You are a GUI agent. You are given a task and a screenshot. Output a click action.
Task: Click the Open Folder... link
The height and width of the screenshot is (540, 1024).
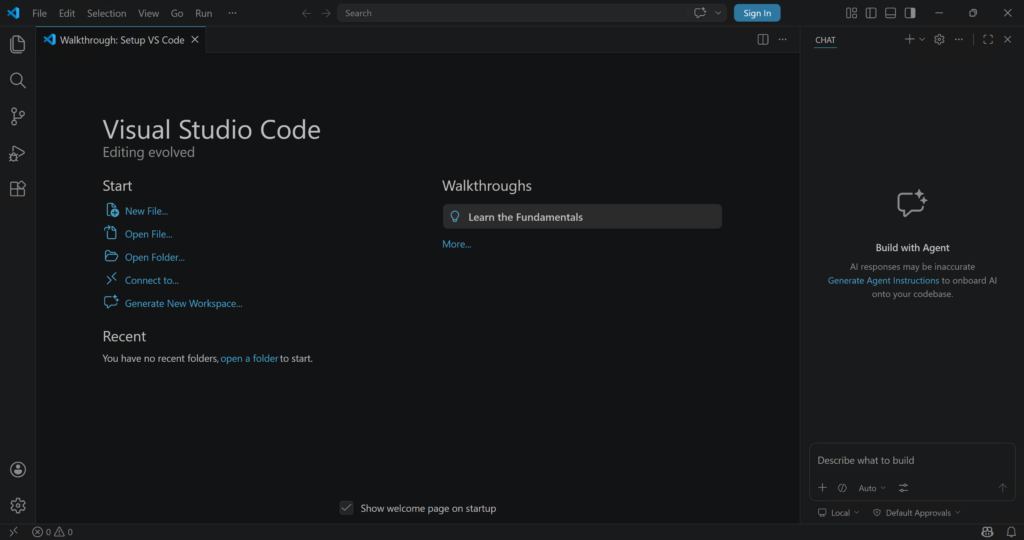[155, 257]
